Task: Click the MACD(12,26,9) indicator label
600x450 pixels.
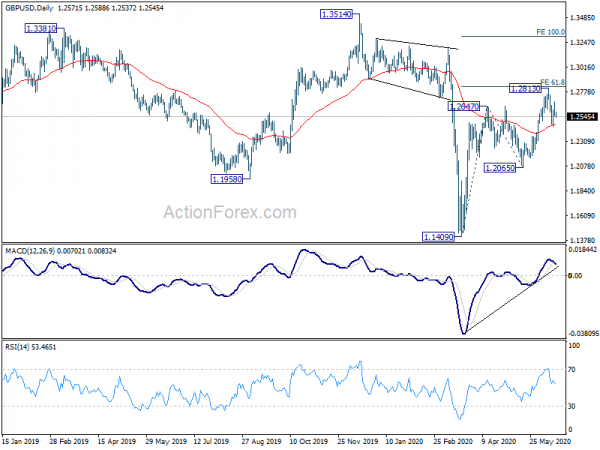Action: (x=30, y=251)
